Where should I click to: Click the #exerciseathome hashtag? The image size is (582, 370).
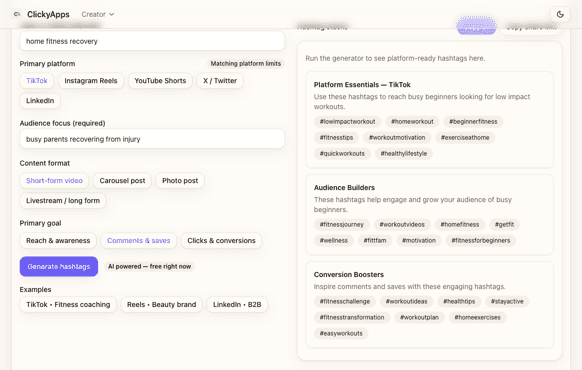(465, 137)
